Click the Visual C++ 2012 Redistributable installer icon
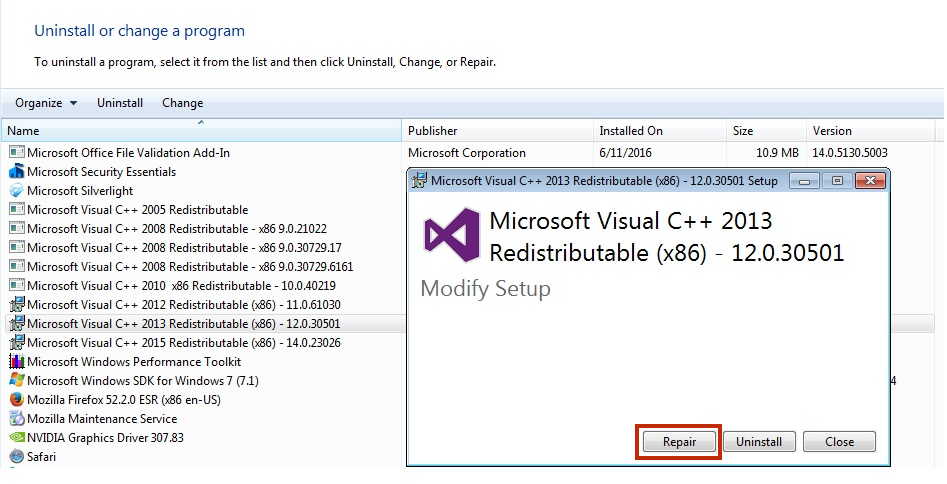Viewport: 947px width, 484px height. coord(17,305)
